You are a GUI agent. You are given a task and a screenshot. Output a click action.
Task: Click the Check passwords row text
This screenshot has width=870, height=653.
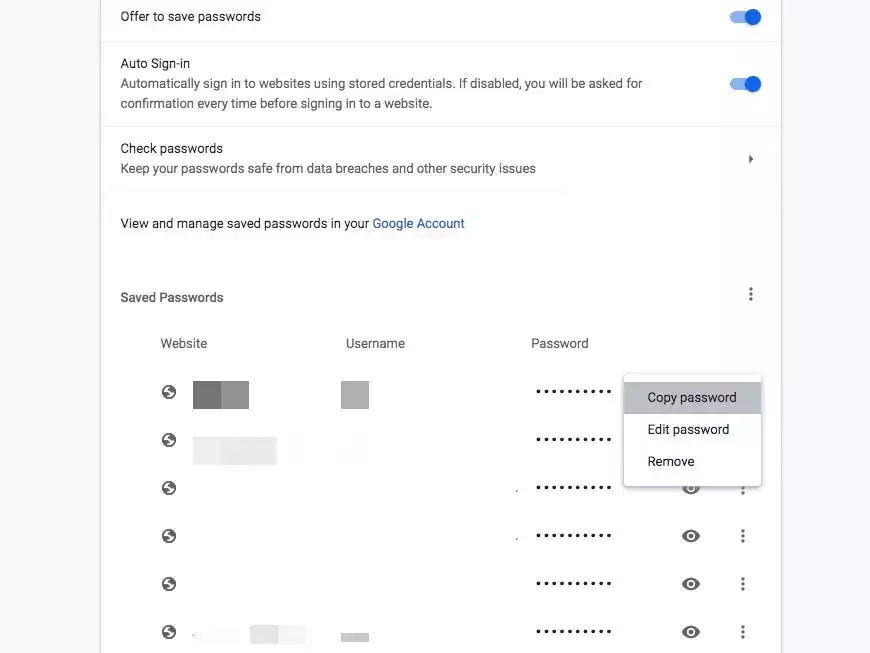point(171,149)
